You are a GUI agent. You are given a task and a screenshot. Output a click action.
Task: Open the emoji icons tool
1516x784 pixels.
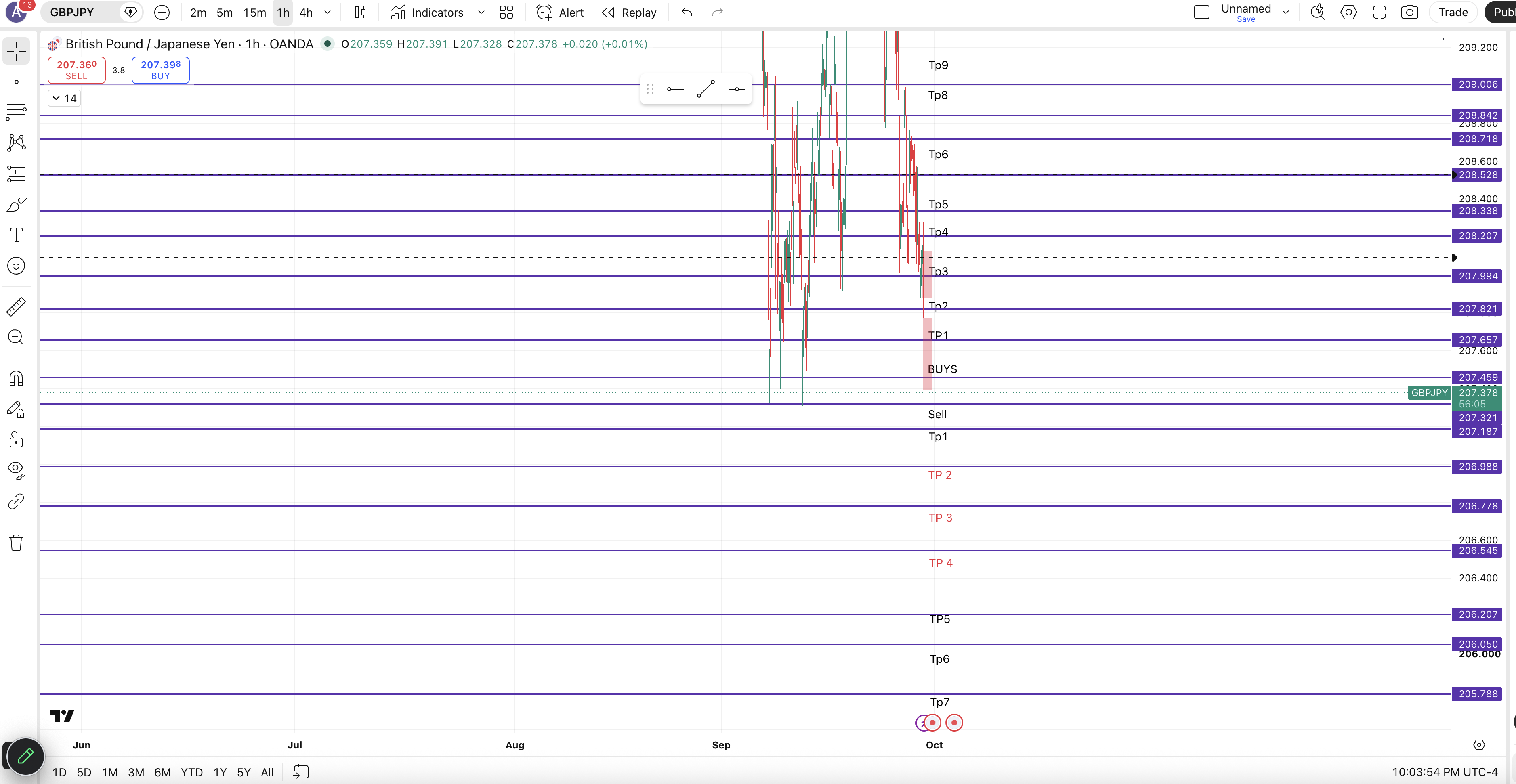(x=17, y=266)
